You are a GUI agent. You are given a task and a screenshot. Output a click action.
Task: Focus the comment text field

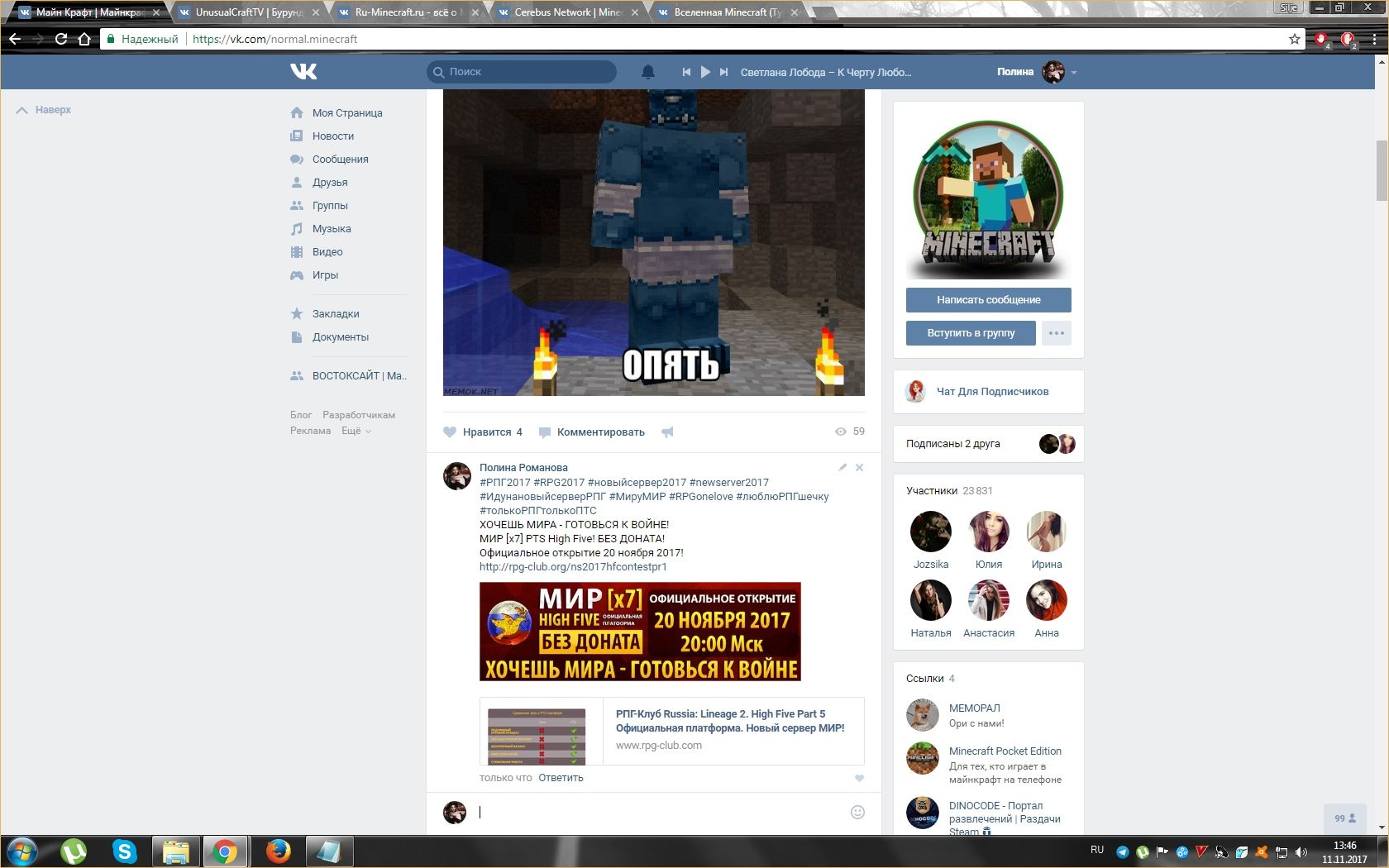(x=660, y=812)
